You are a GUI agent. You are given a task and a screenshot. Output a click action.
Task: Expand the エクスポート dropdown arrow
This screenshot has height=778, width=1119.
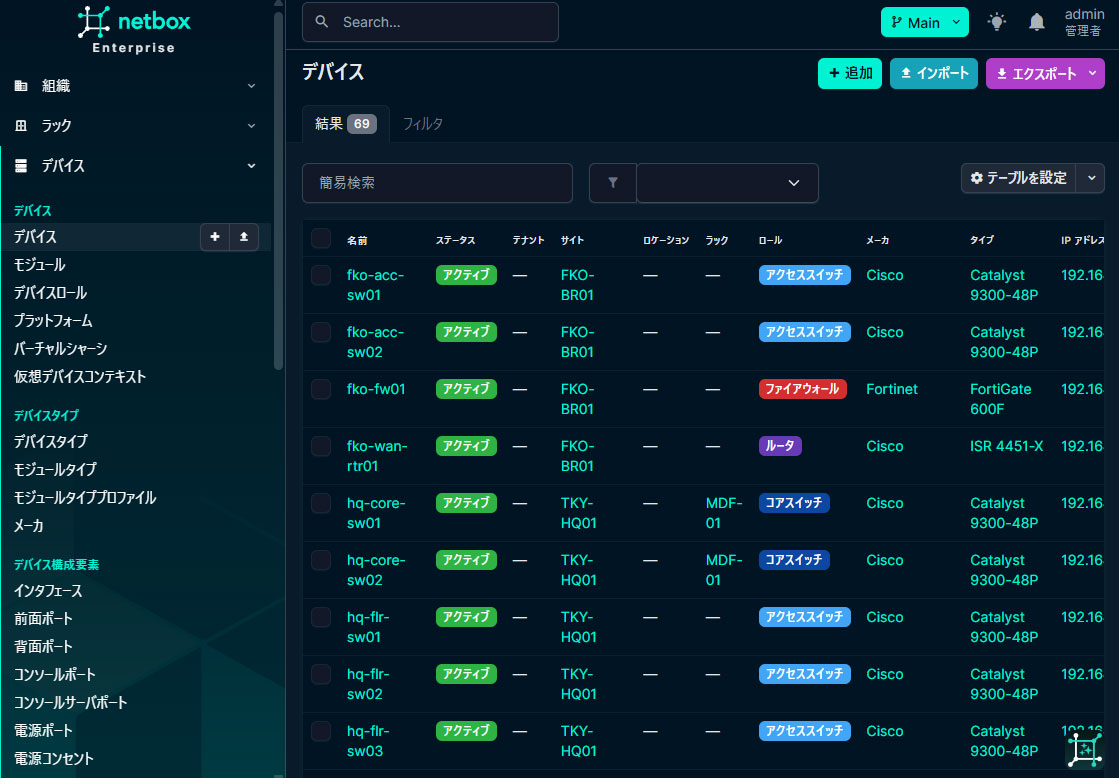click(1093, 73)
